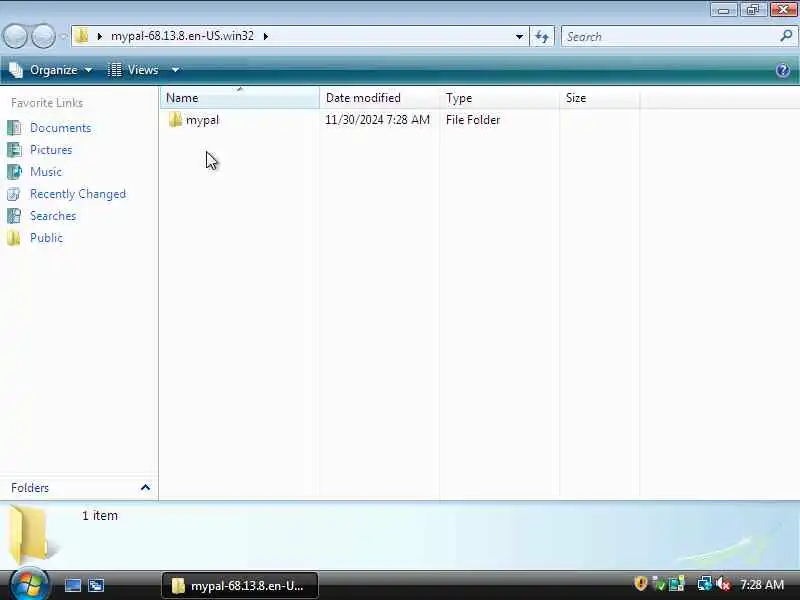The width and height of the screenshot is (800, 600).
Task: Select the mypal folder name
Action: click(x=203, y=120)
